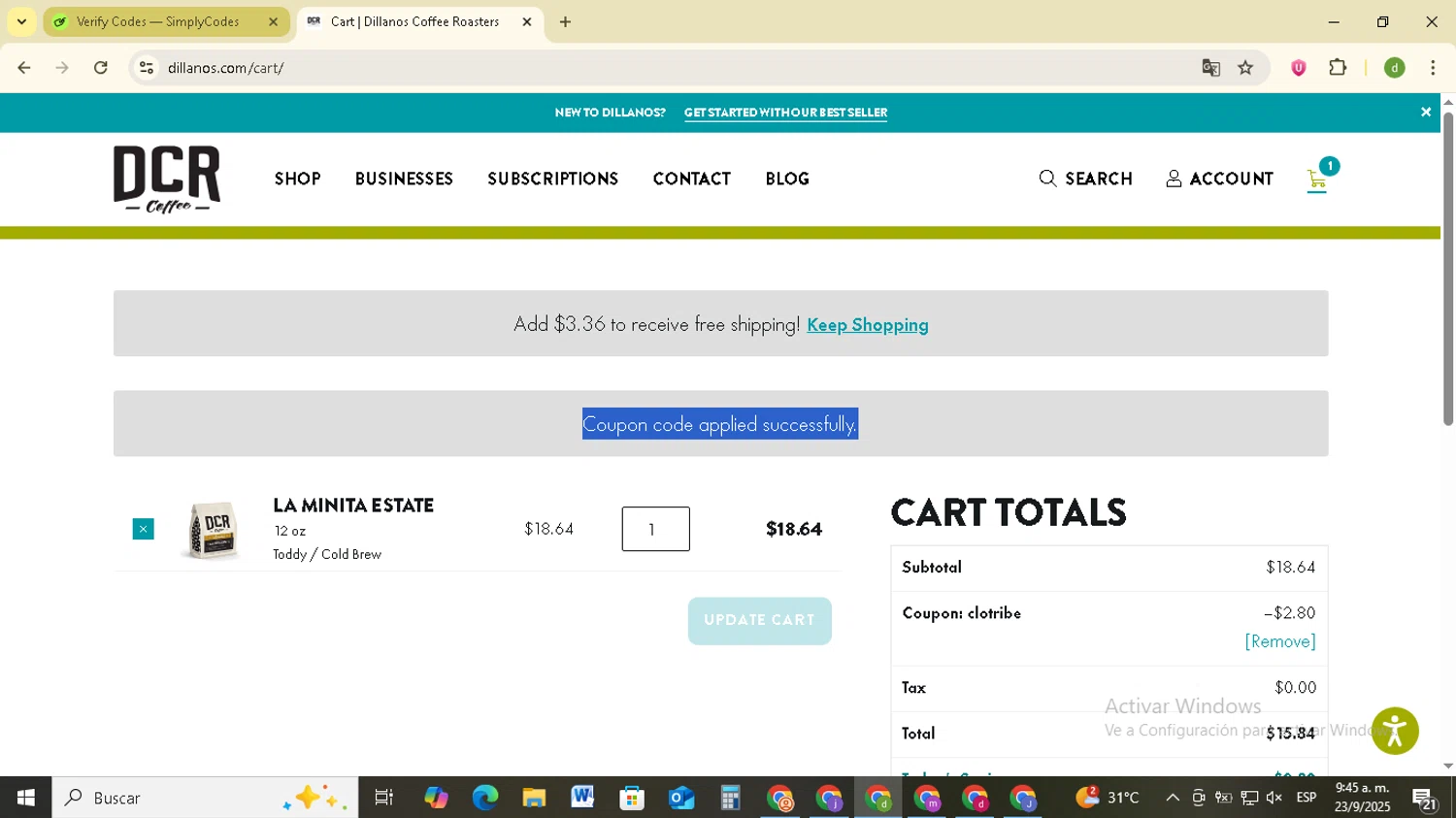Open Chrome three-dot menu

point(1433,68)
